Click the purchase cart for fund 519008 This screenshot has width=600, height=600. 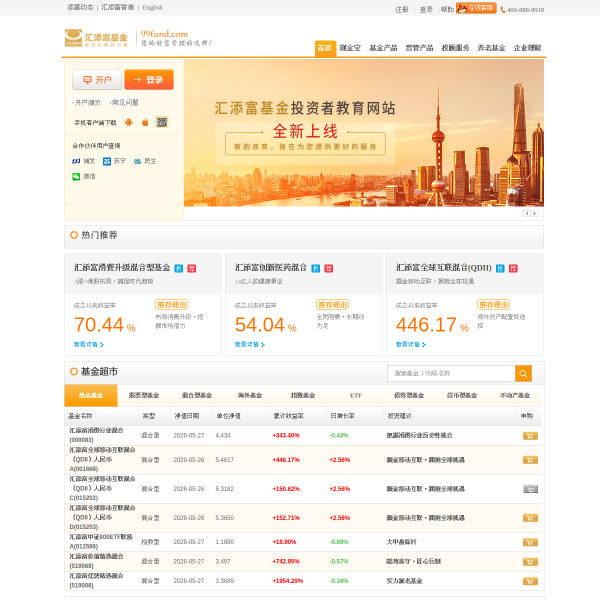coord(530,581)
